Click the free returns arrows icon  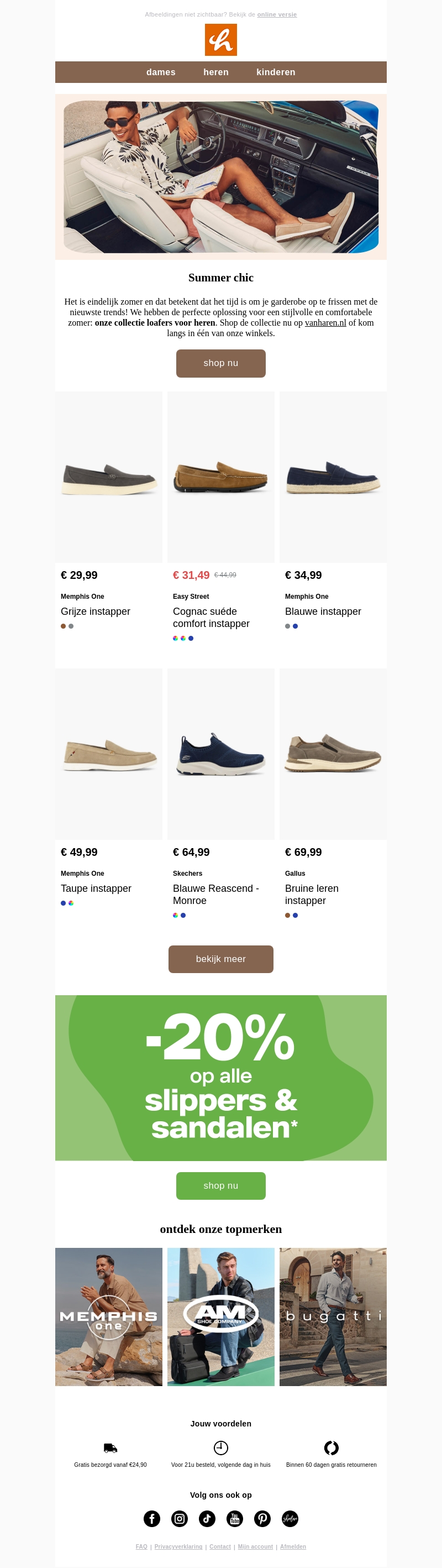331,1447
